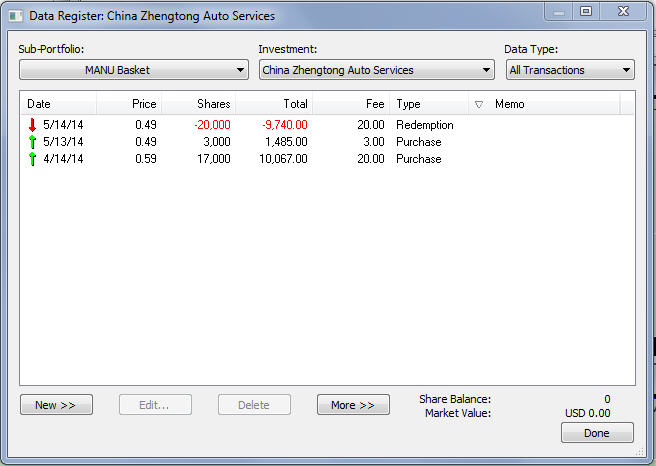
Task: Click the USD 0.00 market value
Action: tap(587, 413)
